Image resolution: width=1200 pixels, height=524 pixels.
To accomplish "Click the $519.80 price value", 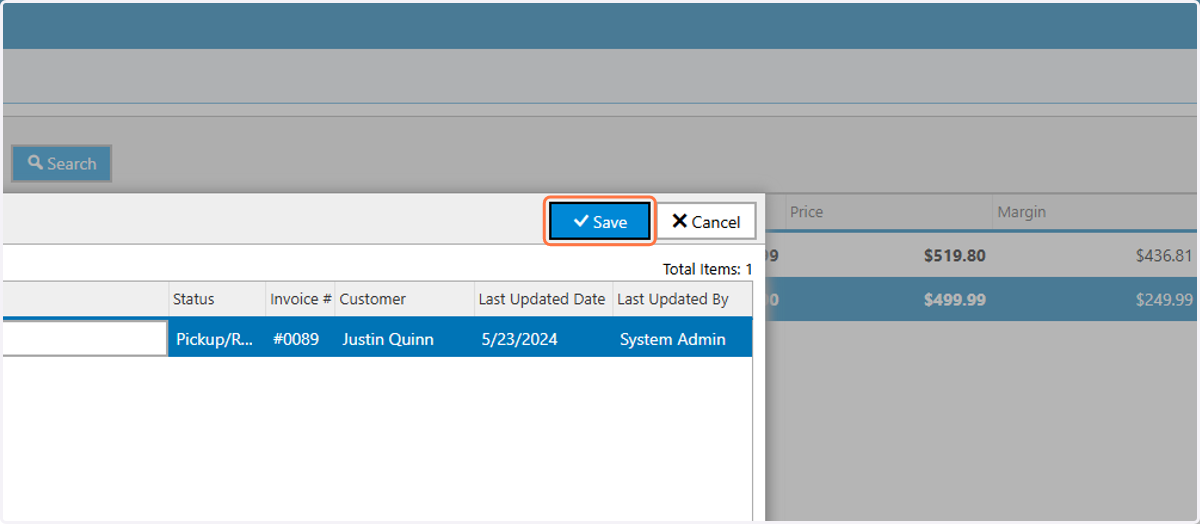I will pyautogui.click(x=954, y=256).
